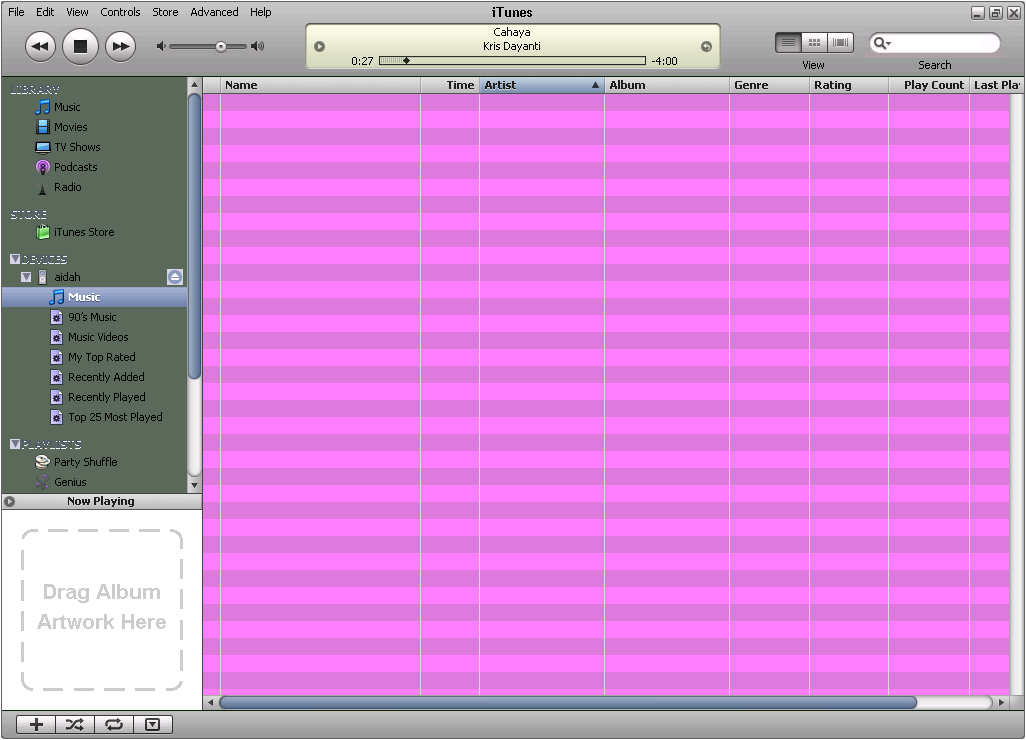1026x740 pixels.
Task: Click the Now Playing panel arrow icon
Action: (10, 502)
